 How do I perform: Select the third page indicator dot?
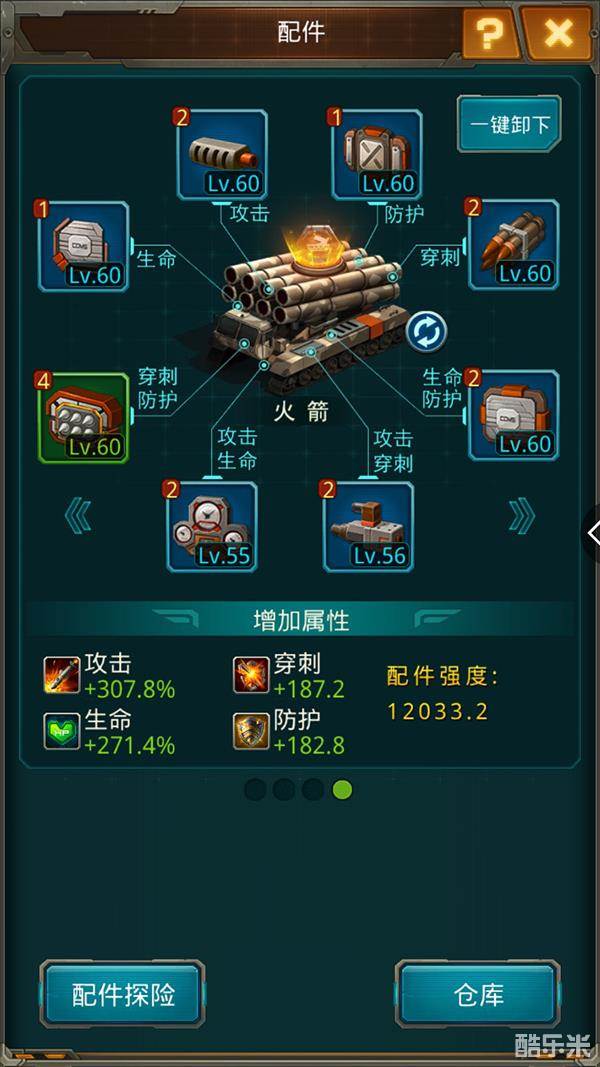coord(314,790)
